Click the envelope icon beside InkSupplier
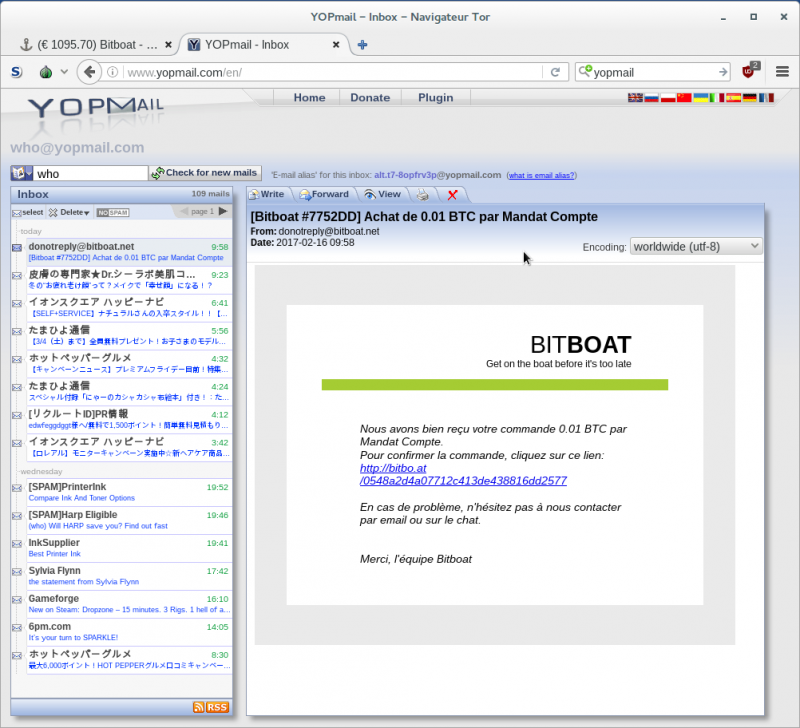 [x=17, y=544]
